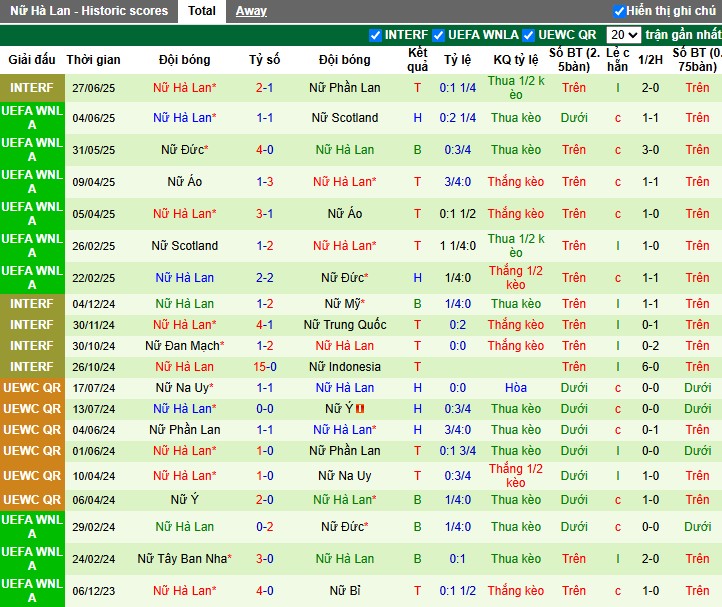Click the 4-0 score of Nữ Đức match 31/05/25
The height and width of the screenshot is (607, 722).
point(264,150)
